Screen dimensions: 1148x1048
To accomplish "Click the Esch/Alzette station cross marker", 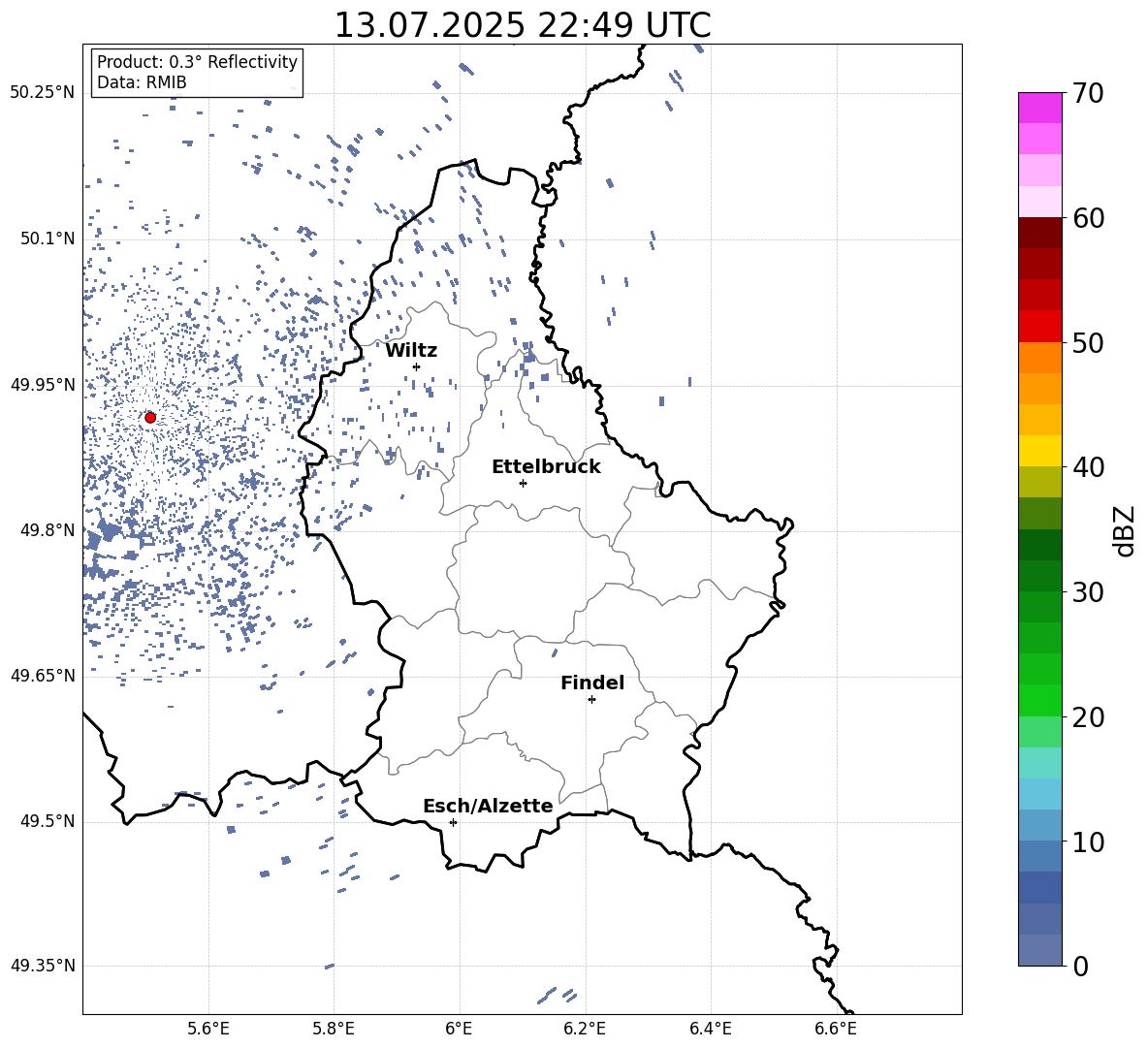I will [x=453, y=822].
